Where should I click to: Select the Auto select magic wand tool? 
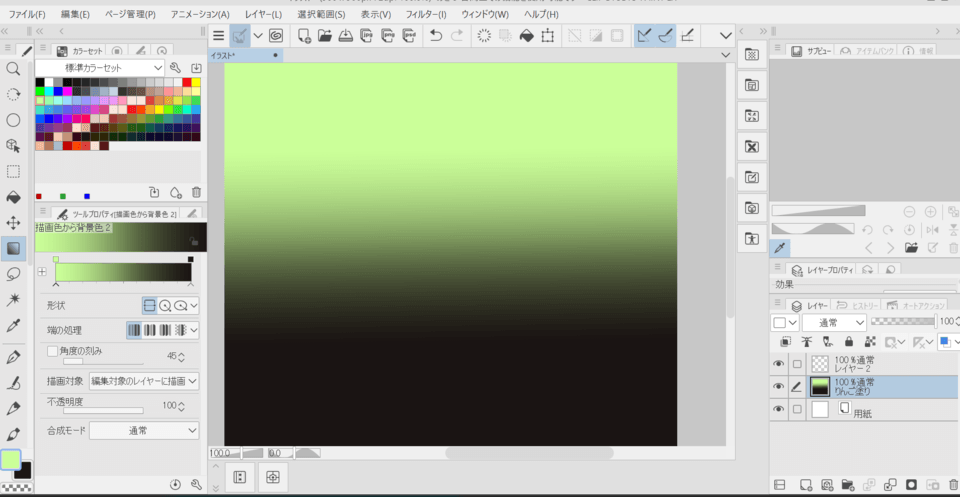(13, 299)
